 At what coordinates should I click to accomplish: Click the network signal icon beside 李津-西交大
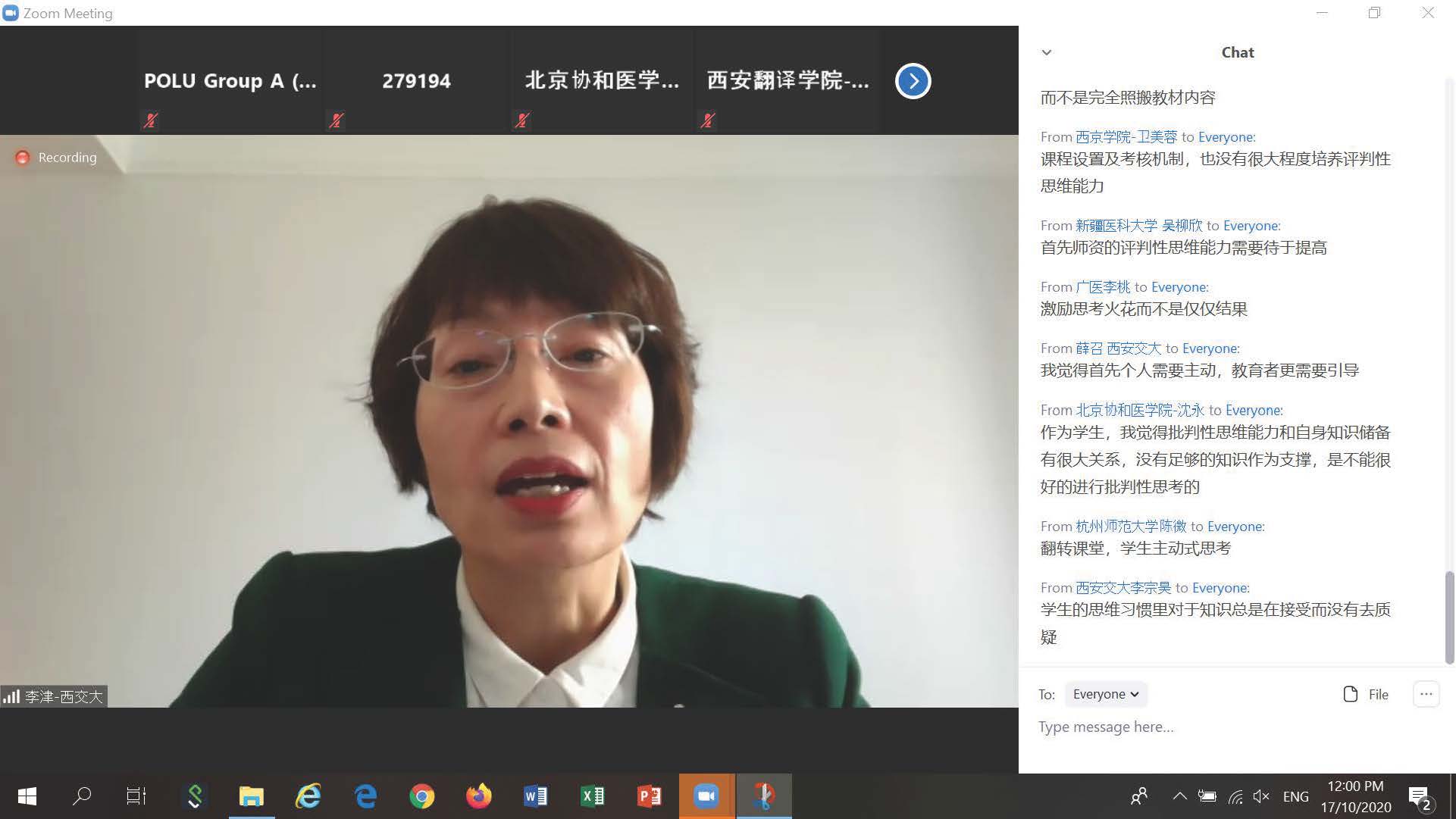tap(11, 696)
